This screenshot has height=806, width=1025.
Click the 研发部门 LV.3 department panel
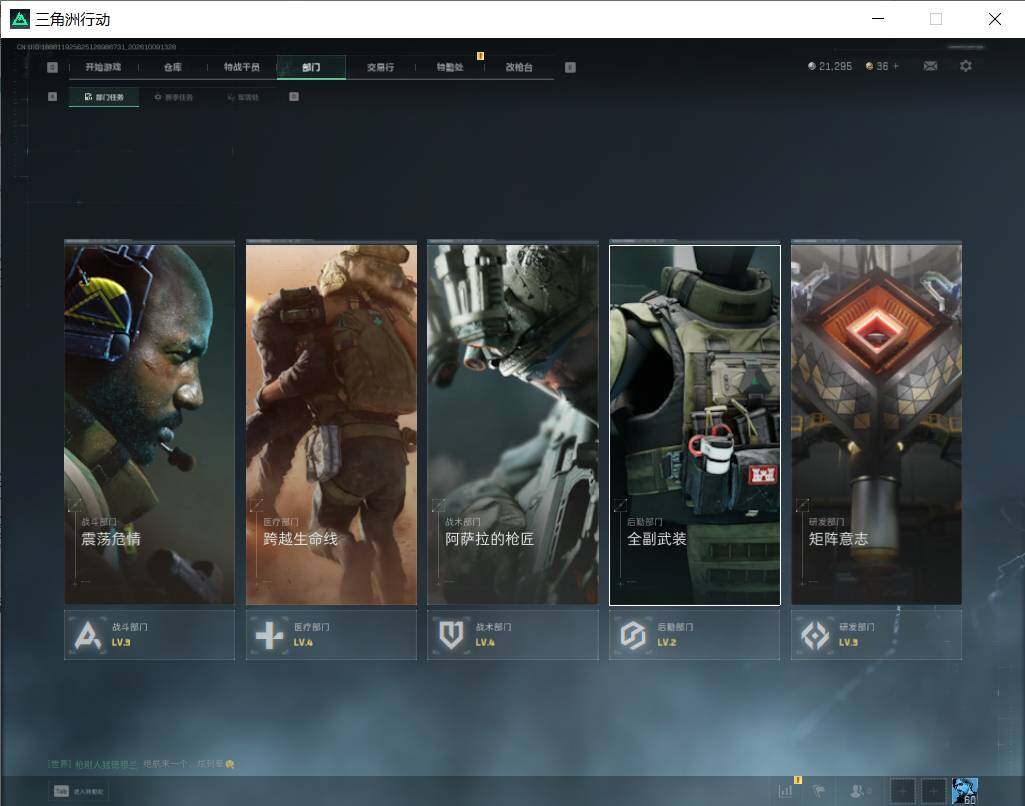pyautogui.click(x=877, y=635)
